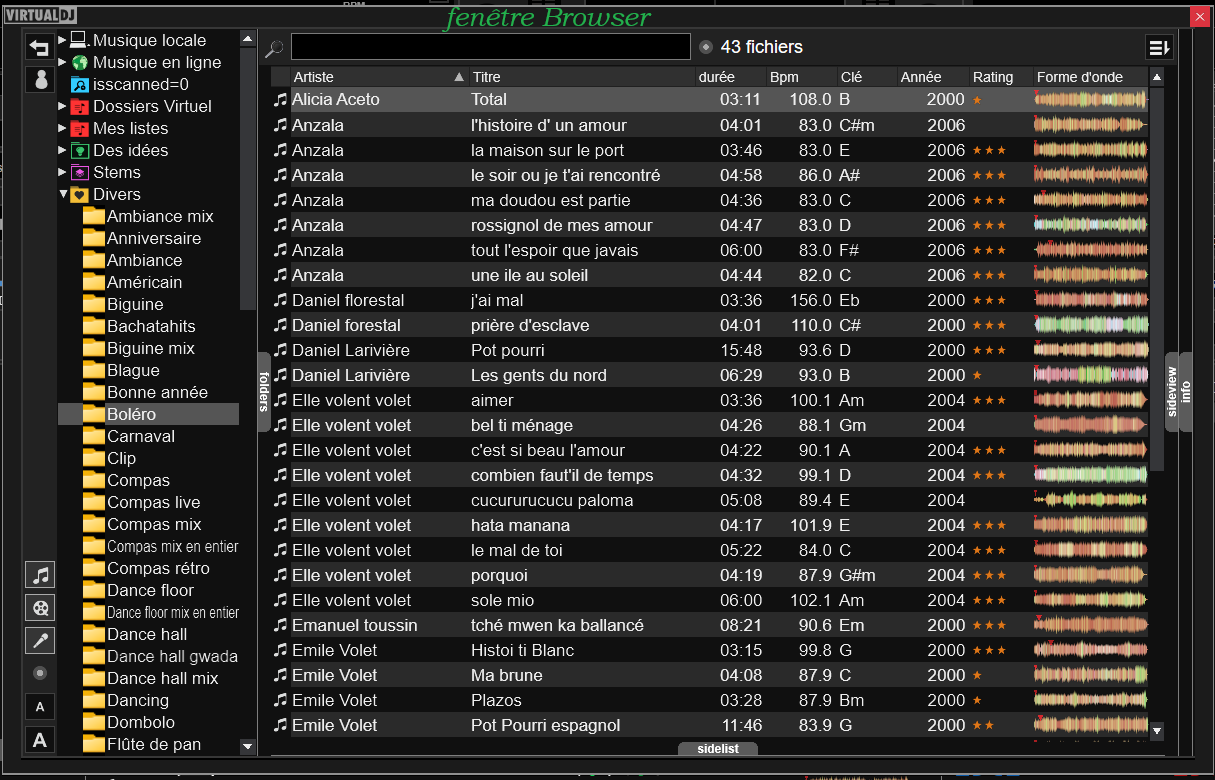Open the sideview vertical tab
Screen dimensions: 1215x780
tap(1172, 391)
